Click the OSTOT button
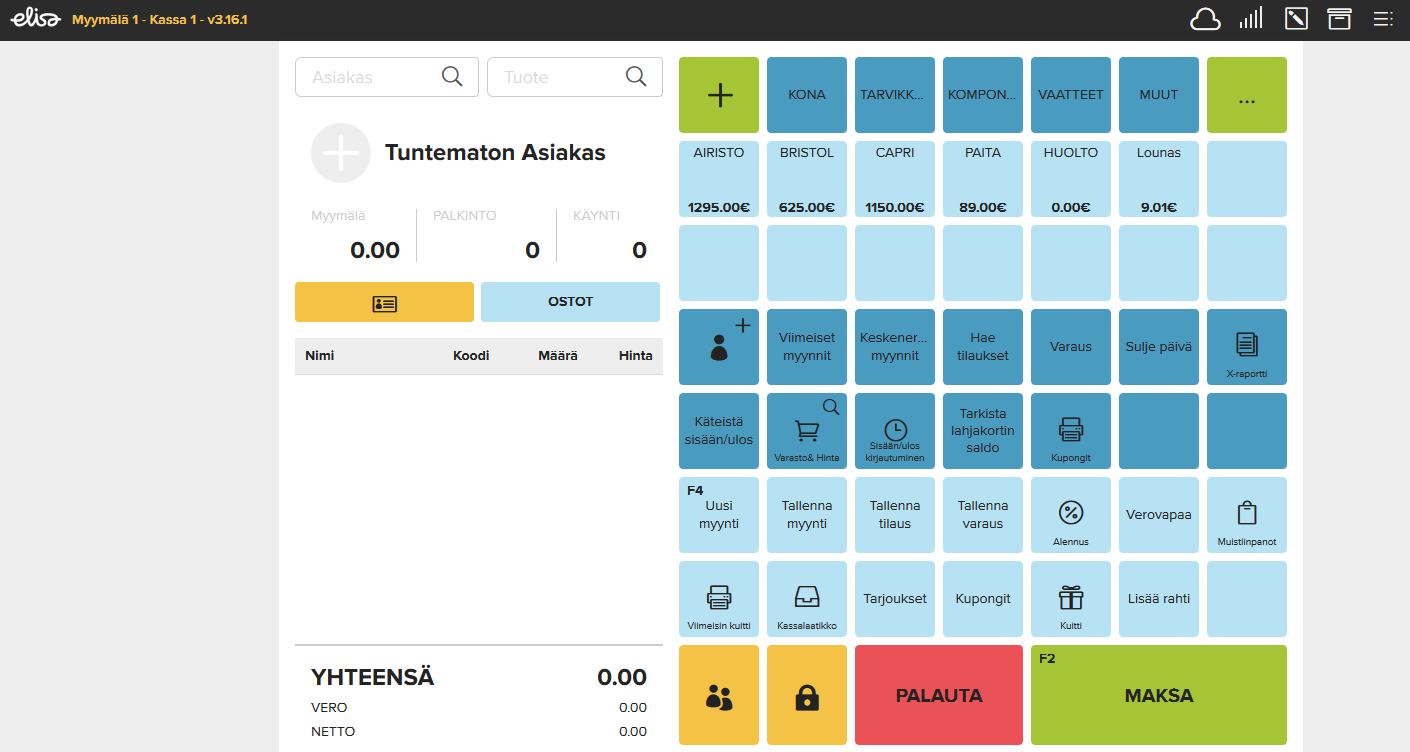 tap(570, 302)
